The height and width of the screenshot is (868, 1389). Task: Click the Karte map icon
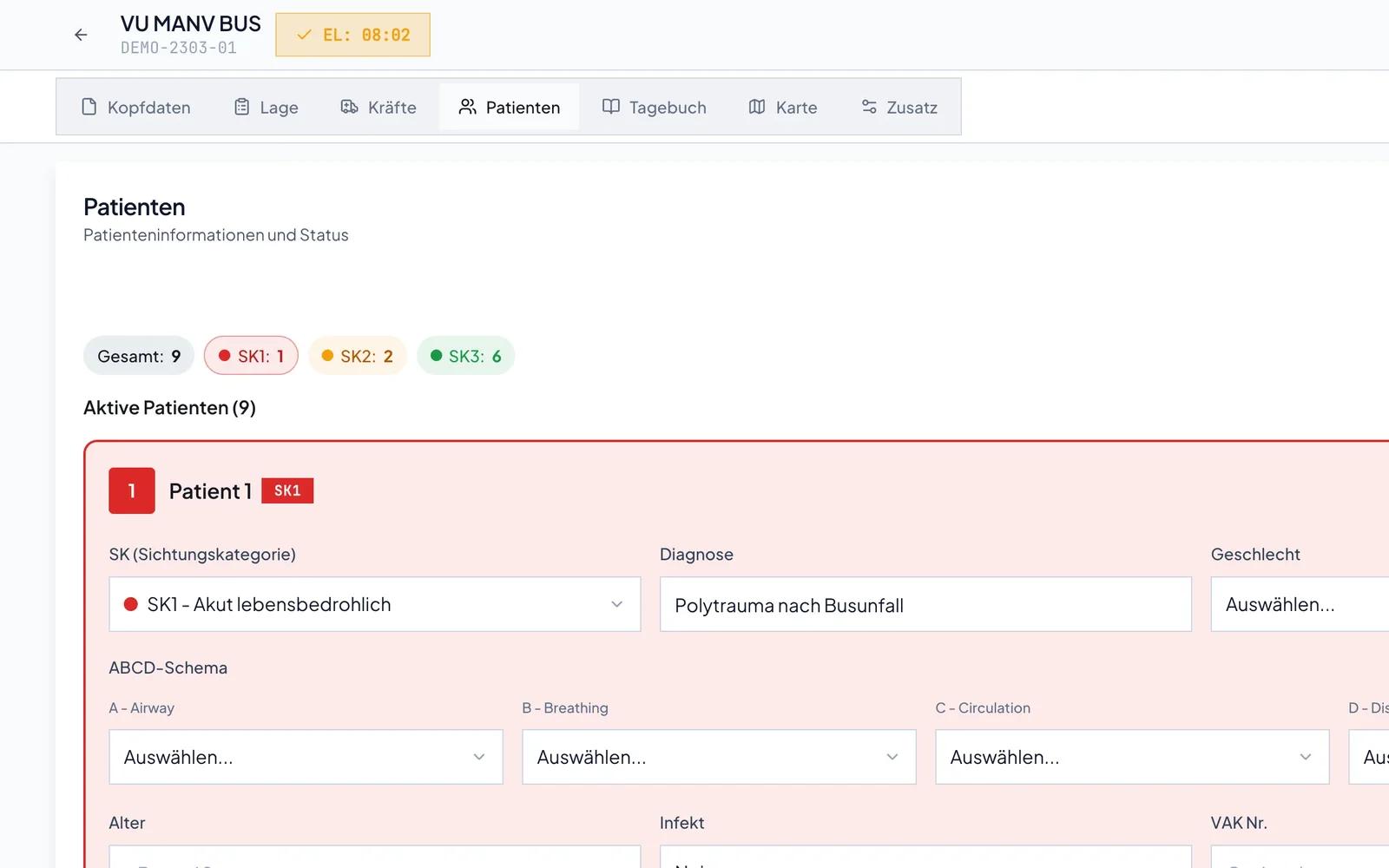click(x=757, y=107)
